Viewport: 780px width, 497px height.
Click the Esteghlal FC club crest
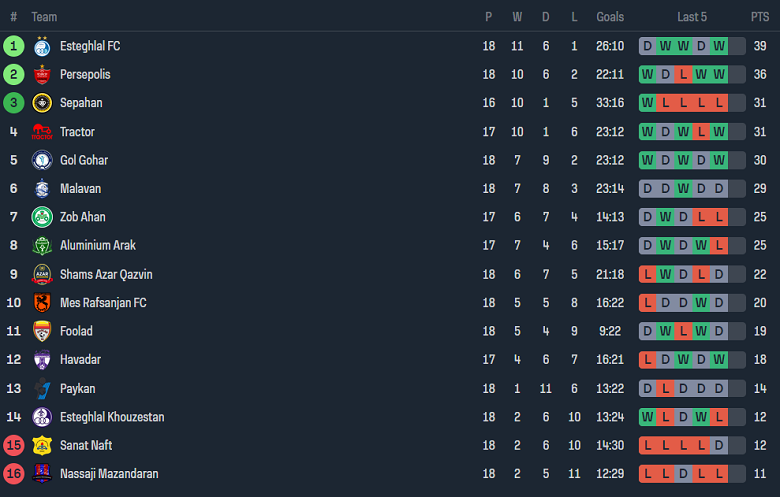(42, 46)
